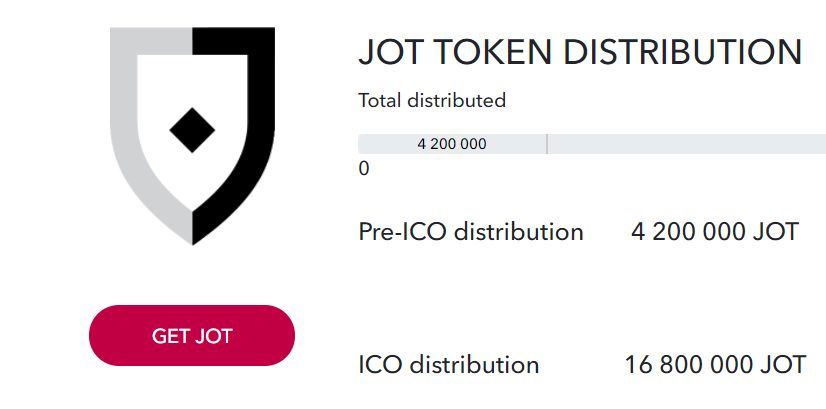
Task: Click the word DISTRIBUTION in the title
Action: [682, 52]
